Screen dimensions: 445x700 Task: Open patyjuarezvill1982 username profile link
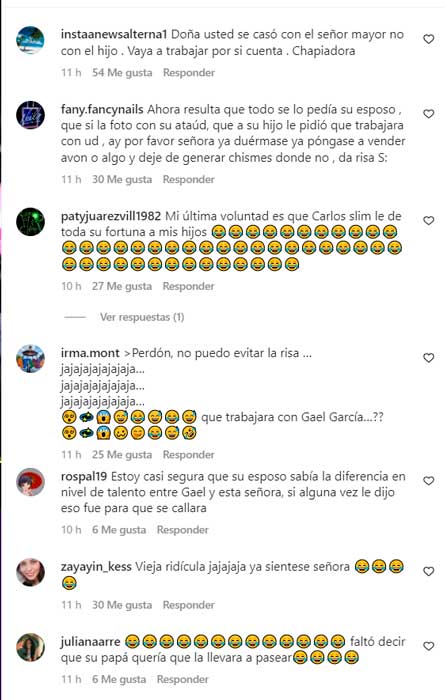tap(111, 216)
